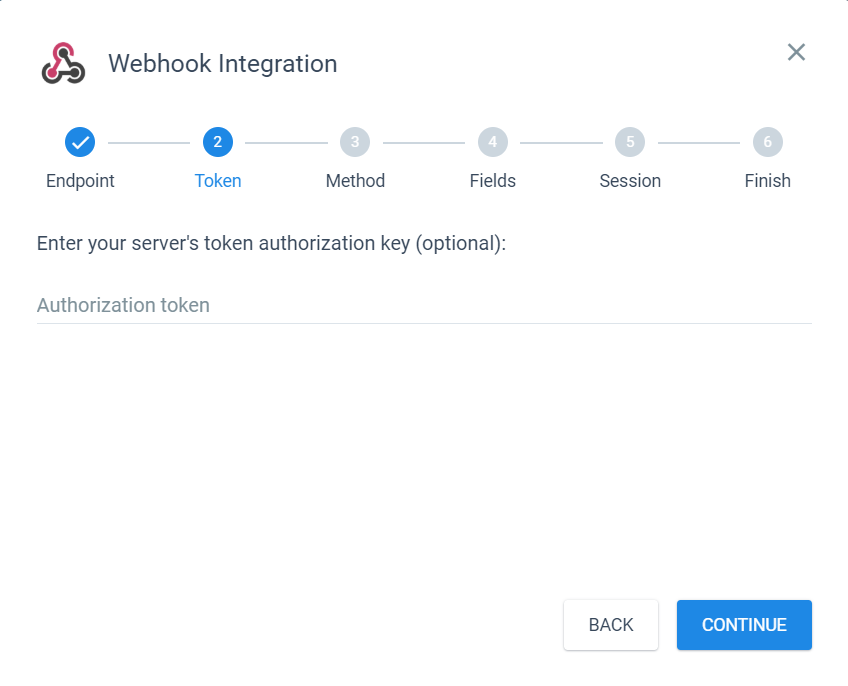Switch to the Method step label
The width and height of the screenshot is (848, 686).
[355, 181]
